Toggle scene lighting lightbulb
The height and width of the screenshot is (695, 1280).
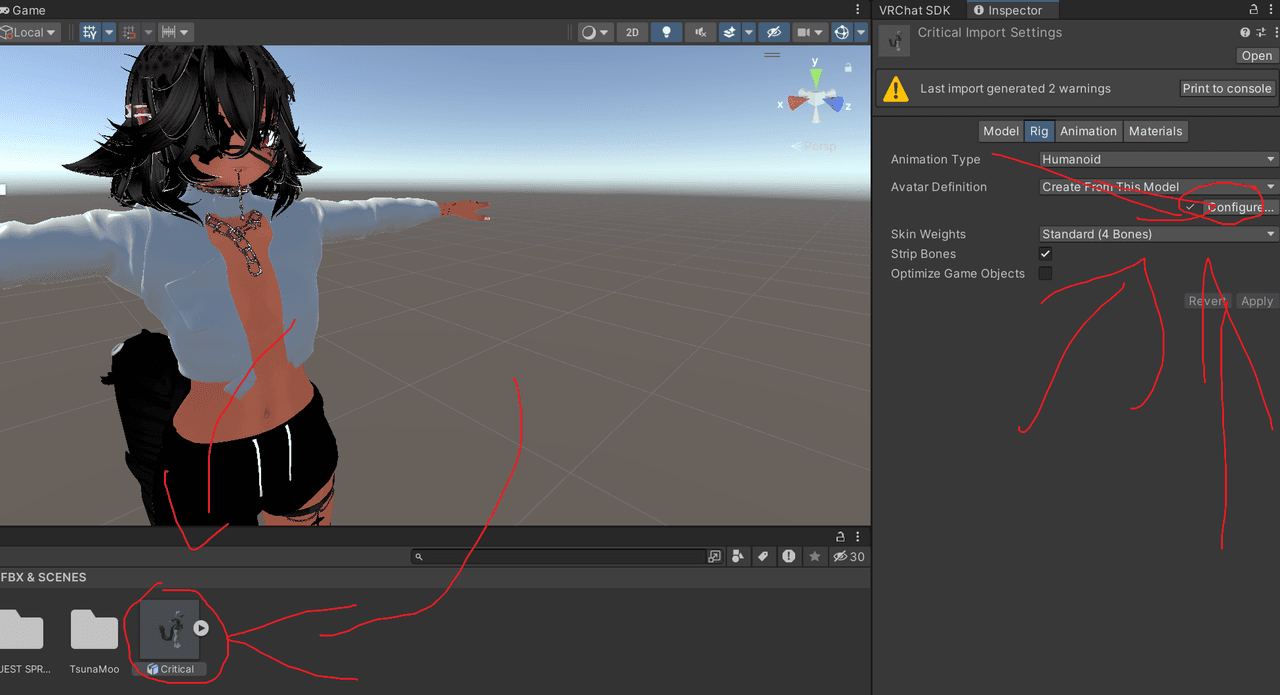pyautogui.click(x=666, y=32)
